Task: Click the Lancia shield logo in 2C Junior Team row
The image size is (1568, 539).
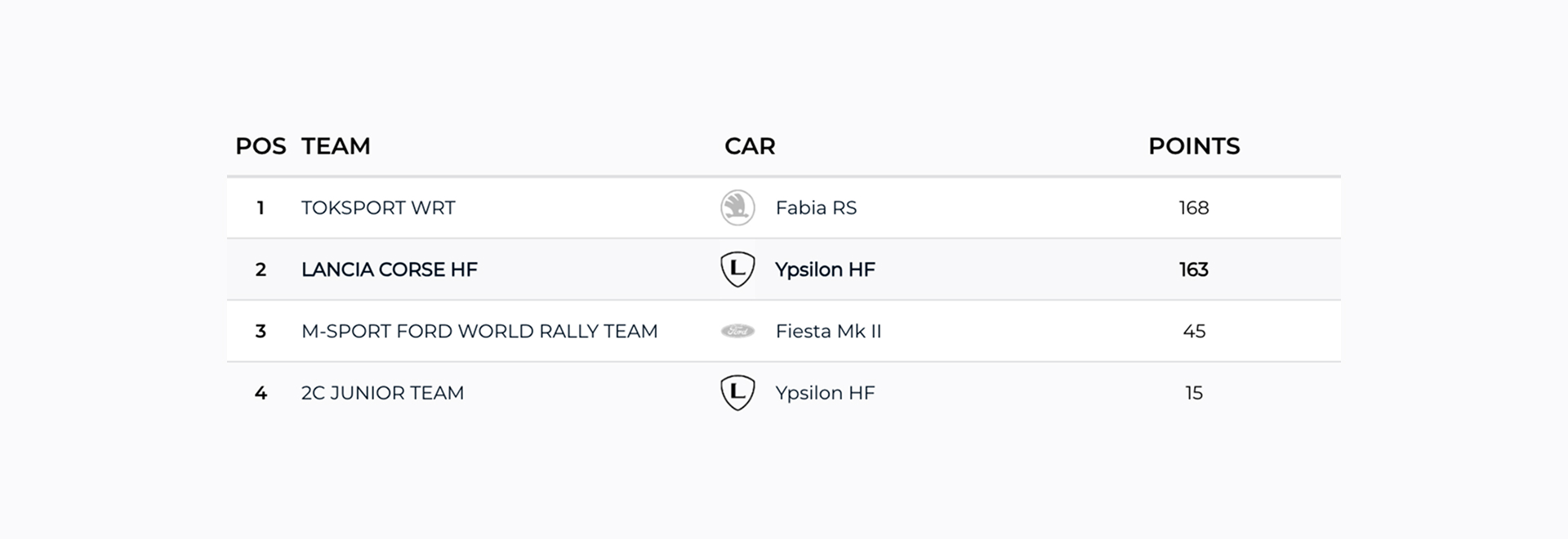Action: tap(737, 393)
